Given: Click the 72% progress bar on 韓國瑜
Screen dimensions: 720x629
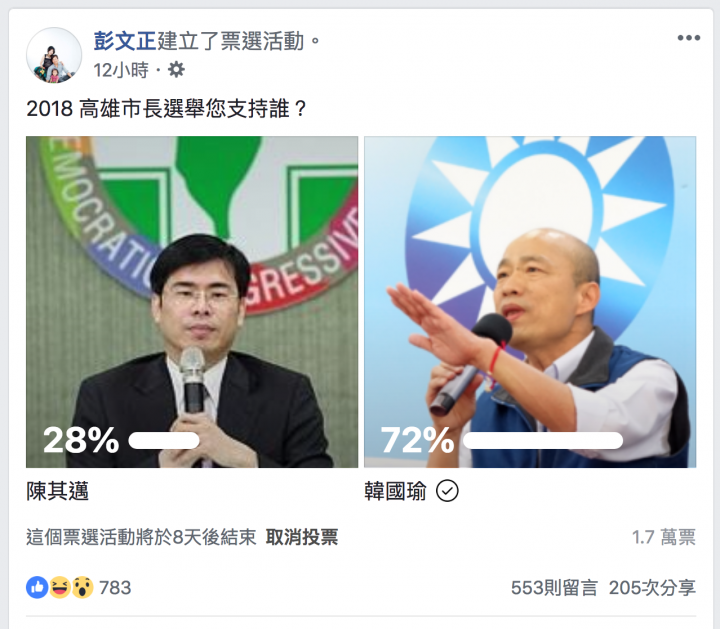Looking at the screenshot, I should (x=543, y=441).
